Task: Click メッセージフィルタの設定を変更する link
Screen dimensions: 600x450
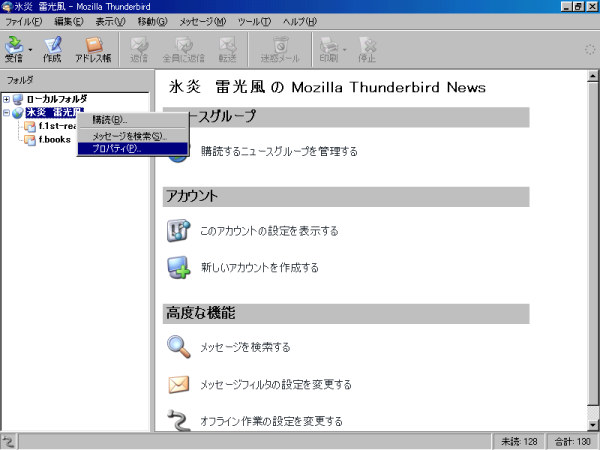Action: [x=276, y=384]
